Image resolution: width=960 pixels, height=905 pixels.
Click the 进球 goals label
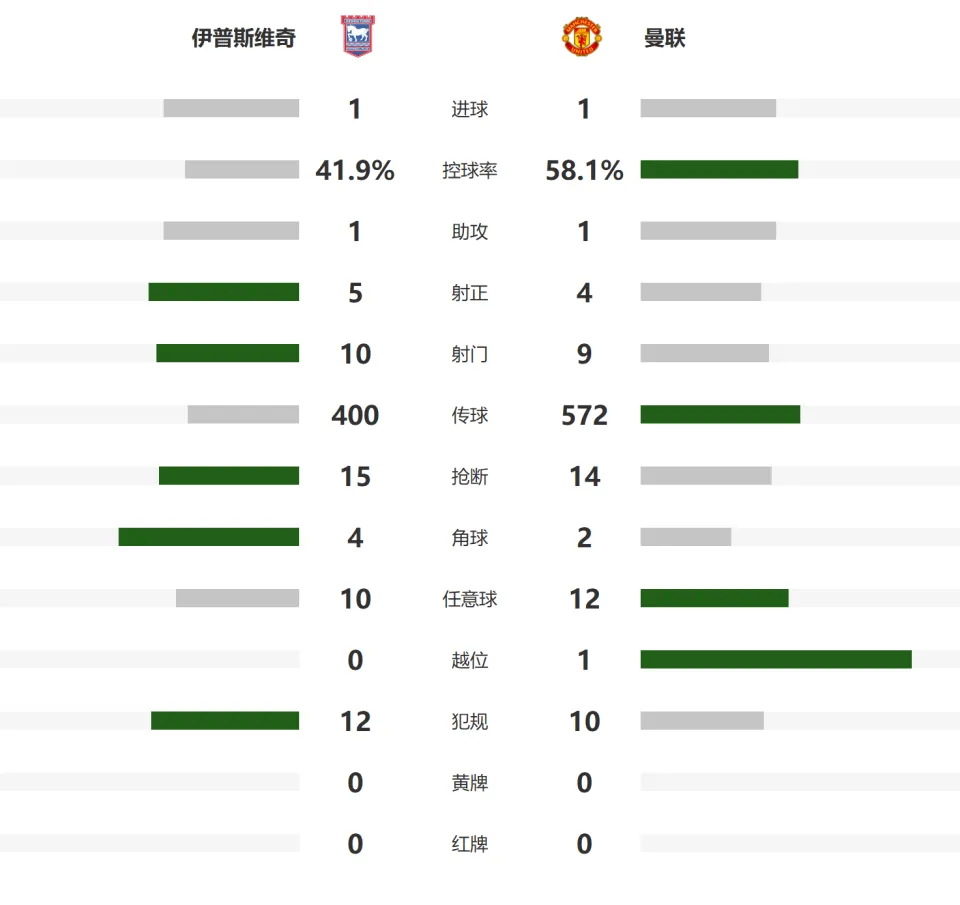click(470, 109)
